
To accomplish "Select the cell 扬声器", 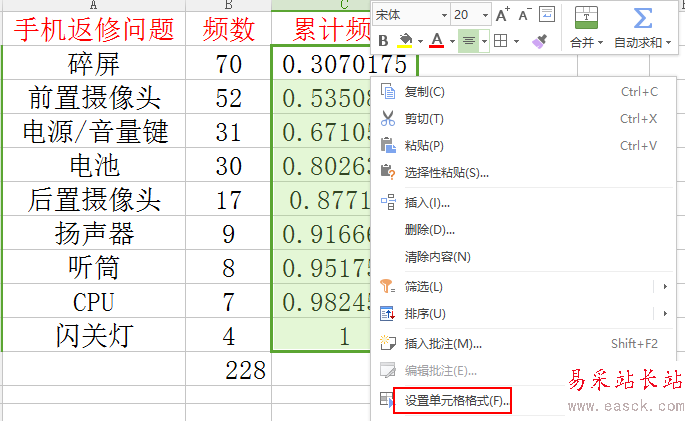I will [94, 233].
